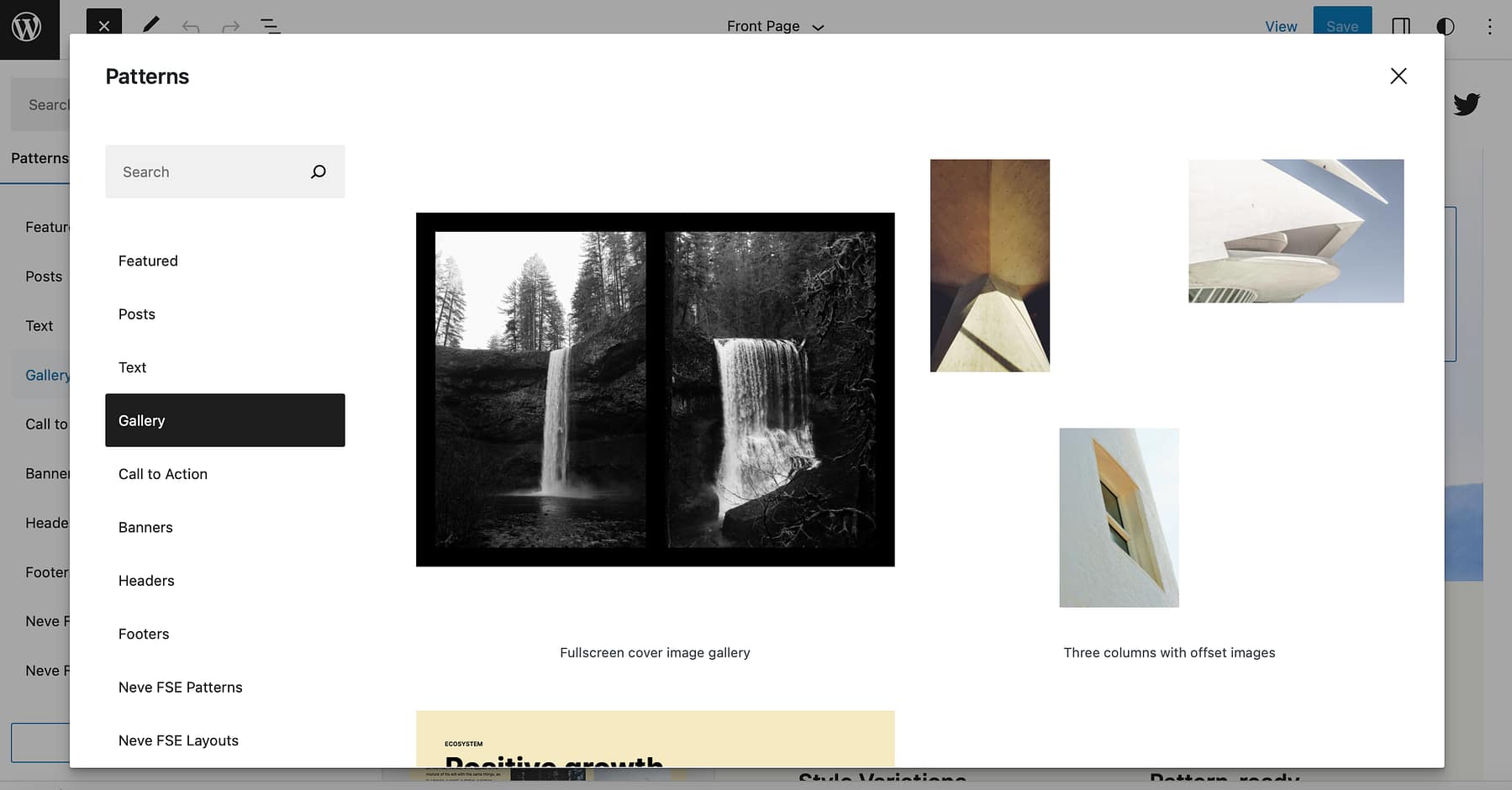
Task: Toggle the settings sidebar panel
Action: coord(1400,26)
